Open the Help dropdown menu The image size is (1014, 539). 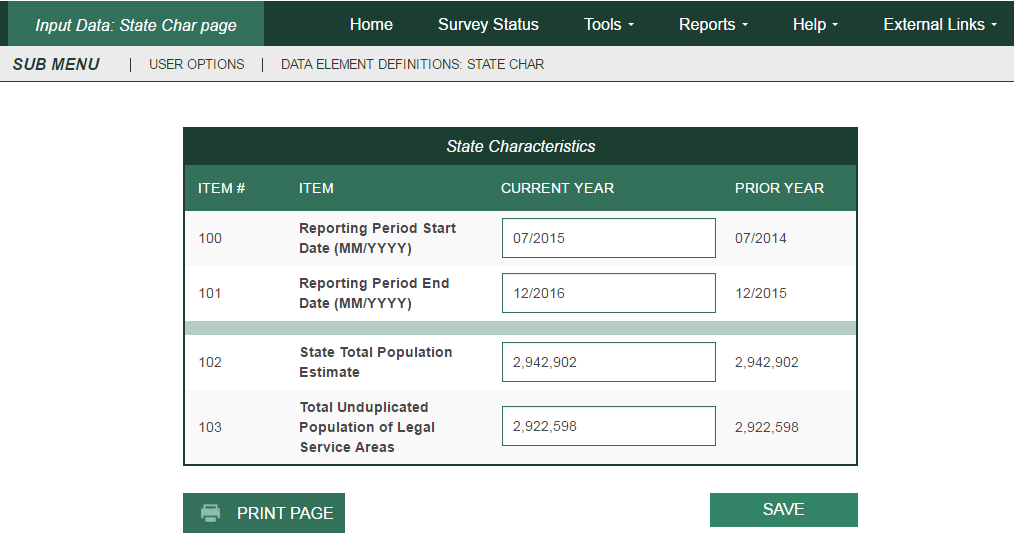click(815, 24)
